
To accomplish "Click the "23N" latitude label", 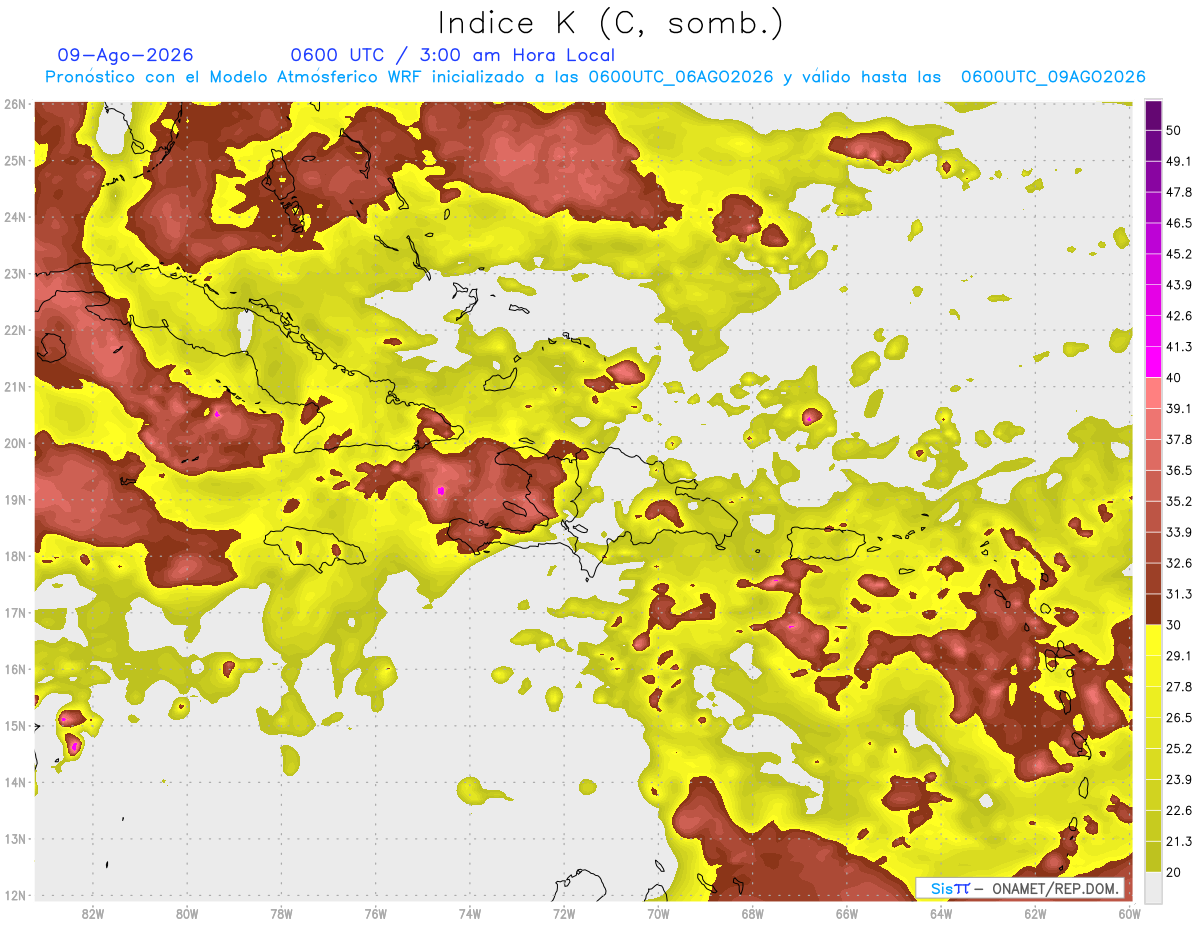I will pyautogui.click(x=15, y=273).
